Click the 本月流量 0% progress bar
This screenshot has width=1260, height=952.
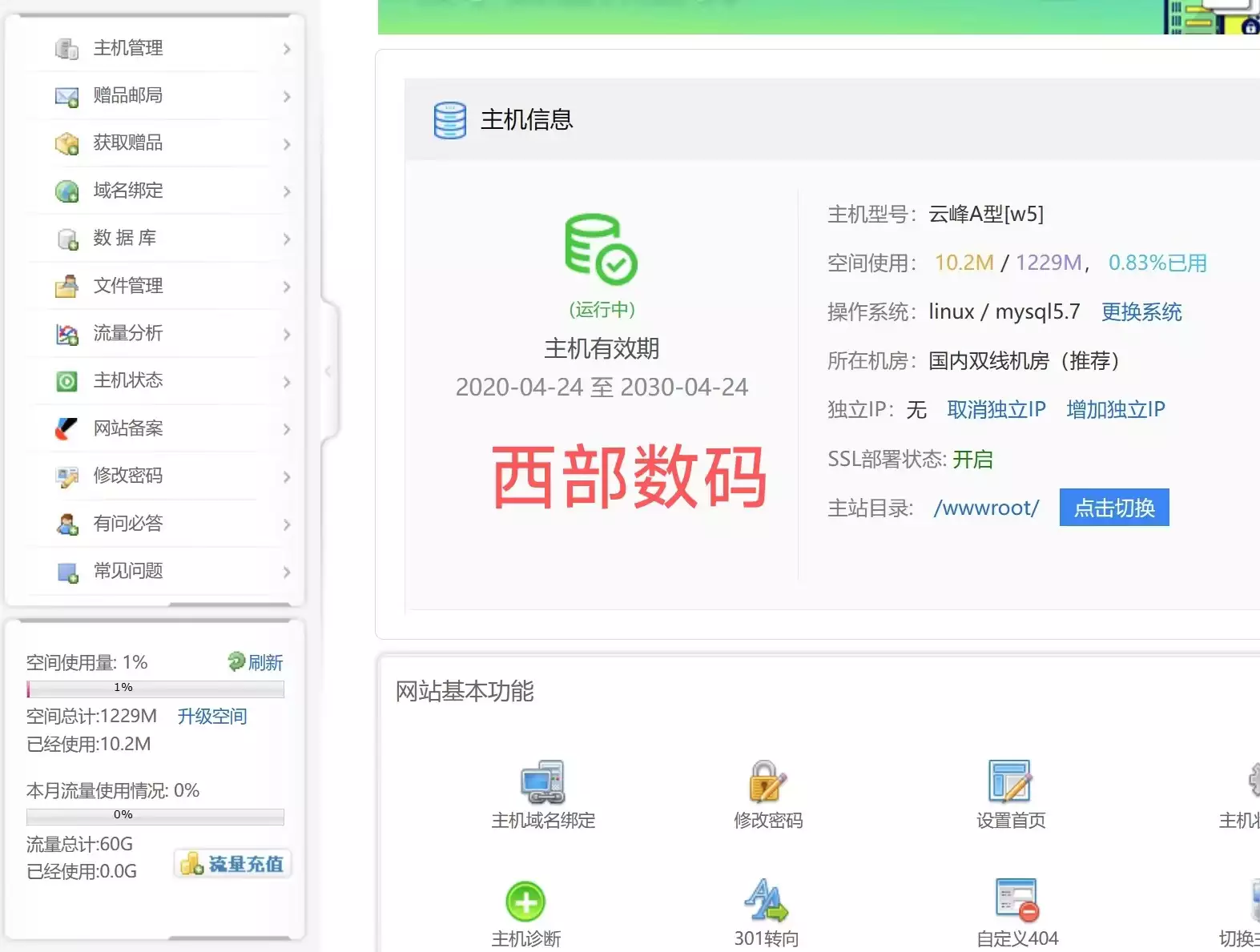coord(155,816)
